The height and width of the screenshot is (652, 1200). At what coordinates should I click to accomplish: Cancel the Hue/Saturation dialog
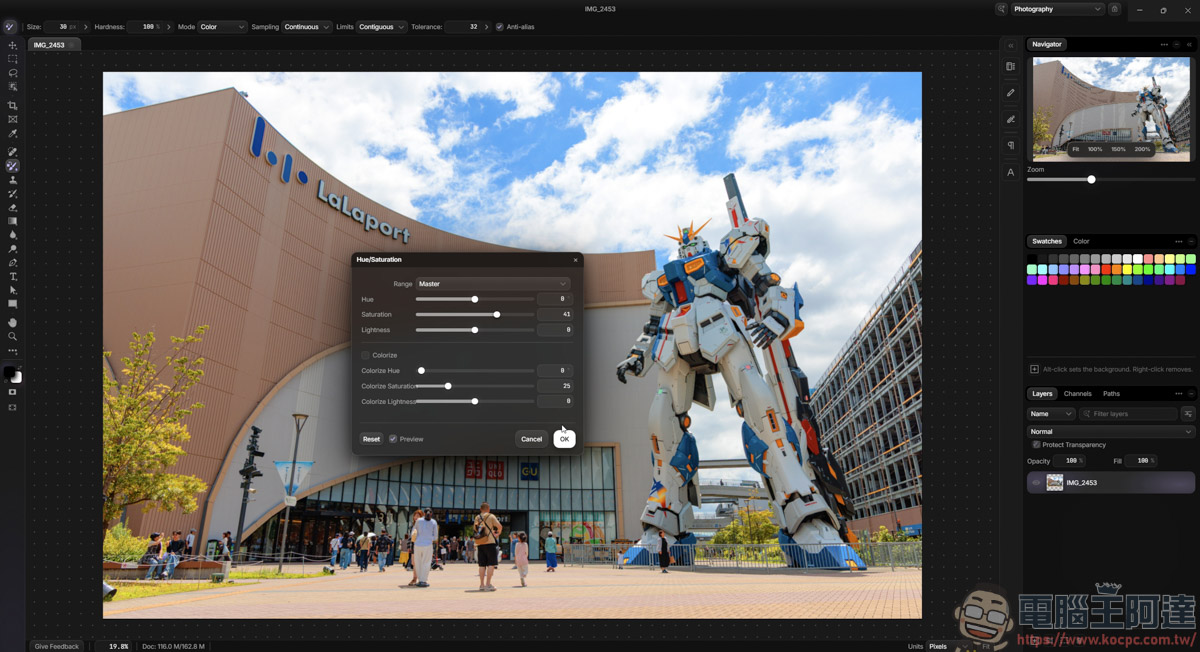531,439
